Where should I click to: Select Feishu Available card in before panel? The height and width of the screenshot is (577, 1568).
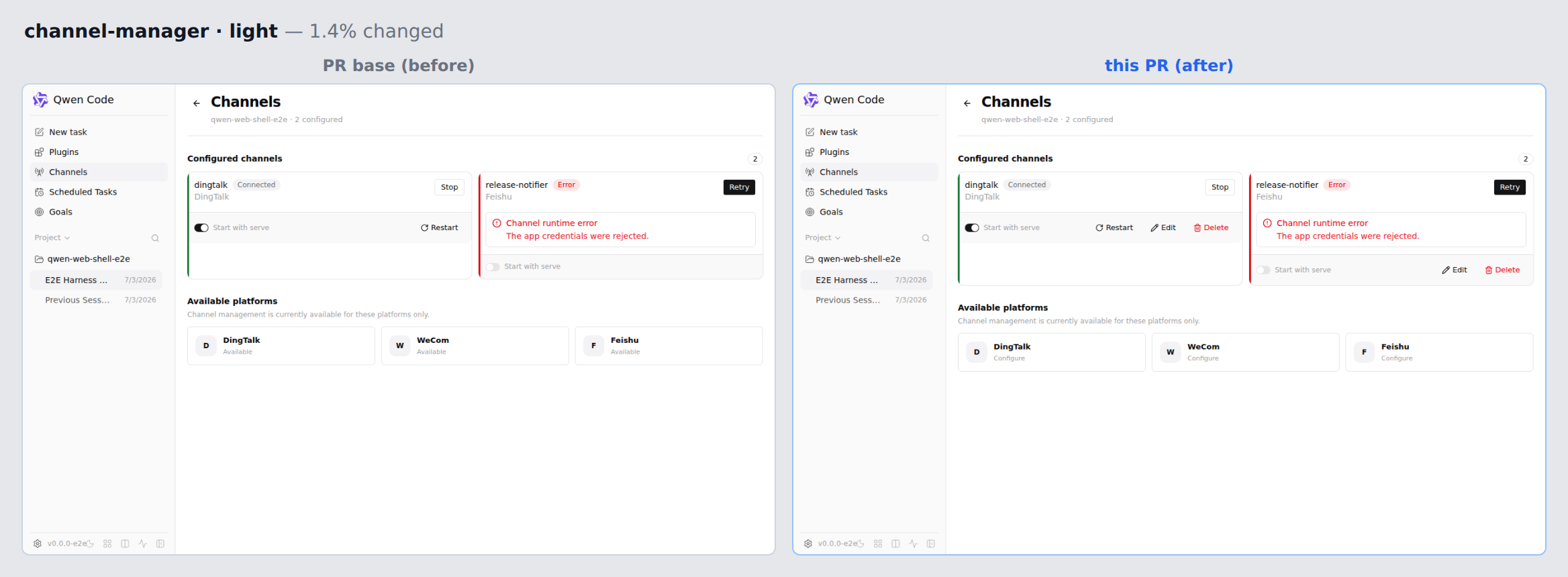click(669, 346)
